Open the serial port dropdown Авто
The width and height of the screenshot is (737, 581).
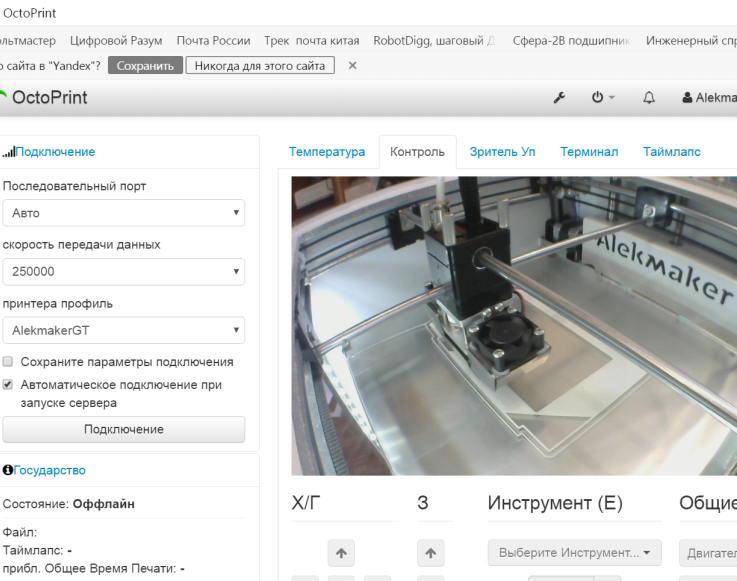tap(124, 213)
